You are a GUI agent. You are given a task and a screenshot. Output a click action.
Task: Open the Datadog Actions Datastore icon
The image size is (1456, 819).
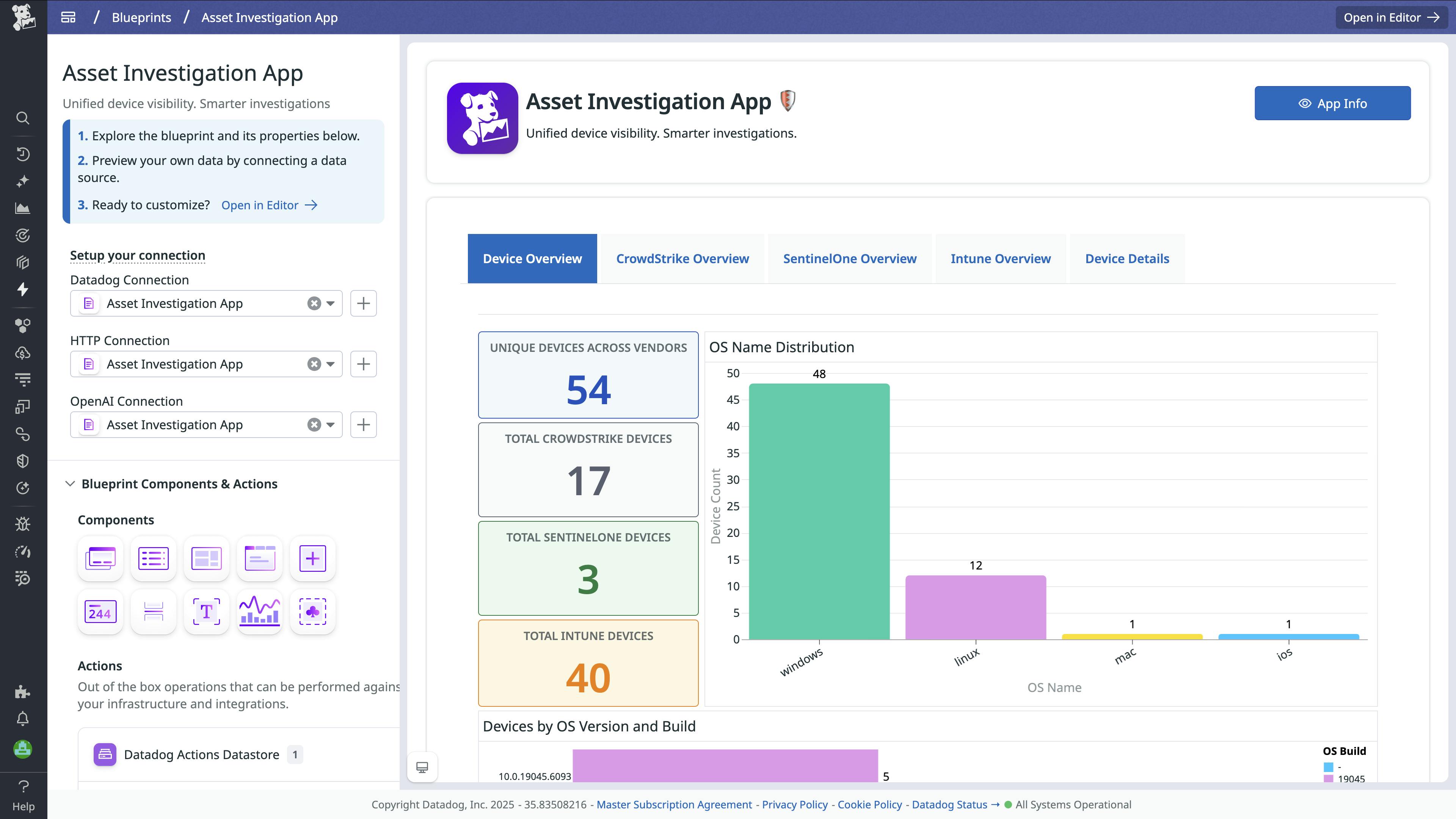[x=105, y=754]
